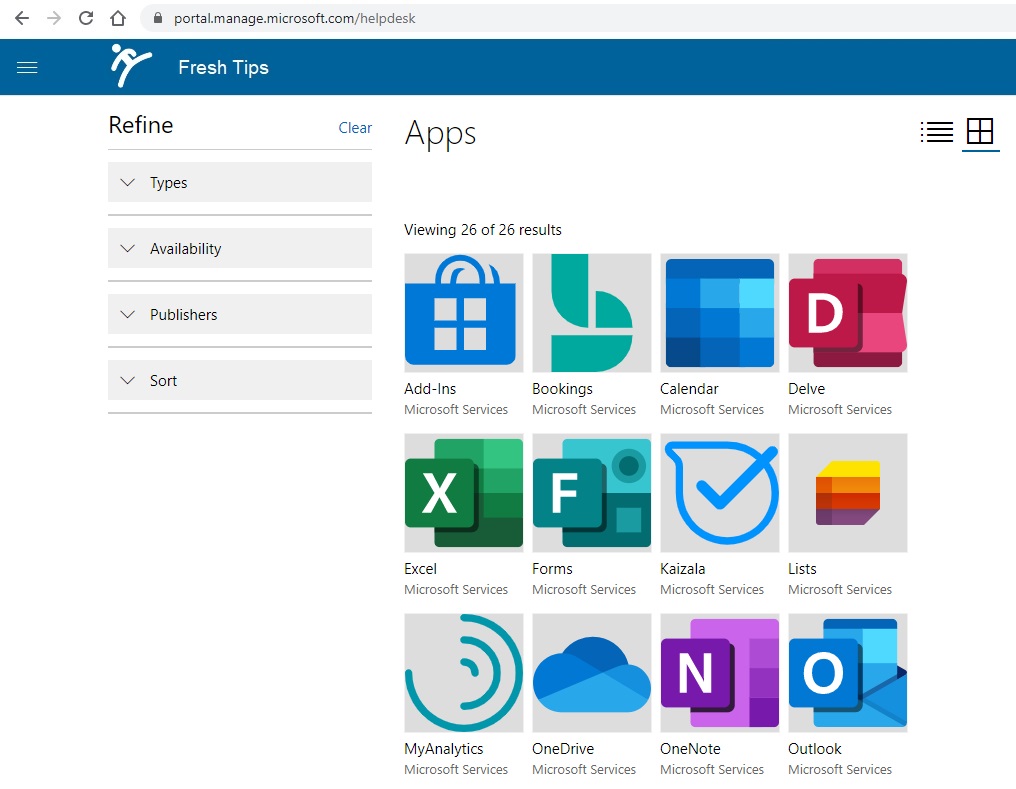This screenshot has width=1016, height=789.
Task: Go forward in browser
Action: [54, 18]
